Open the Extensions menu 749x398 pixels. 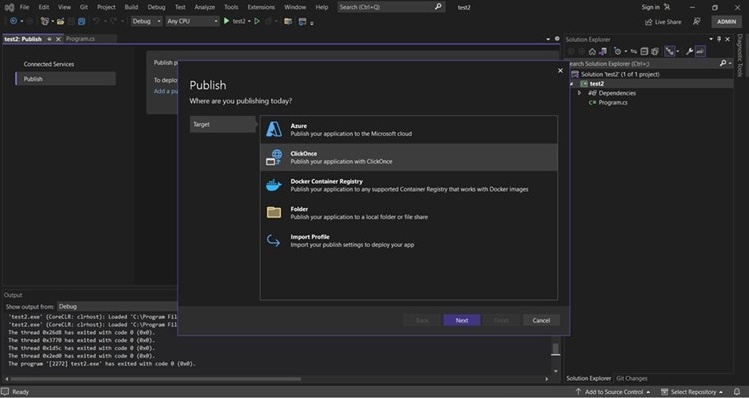click(x=261, y=7)
